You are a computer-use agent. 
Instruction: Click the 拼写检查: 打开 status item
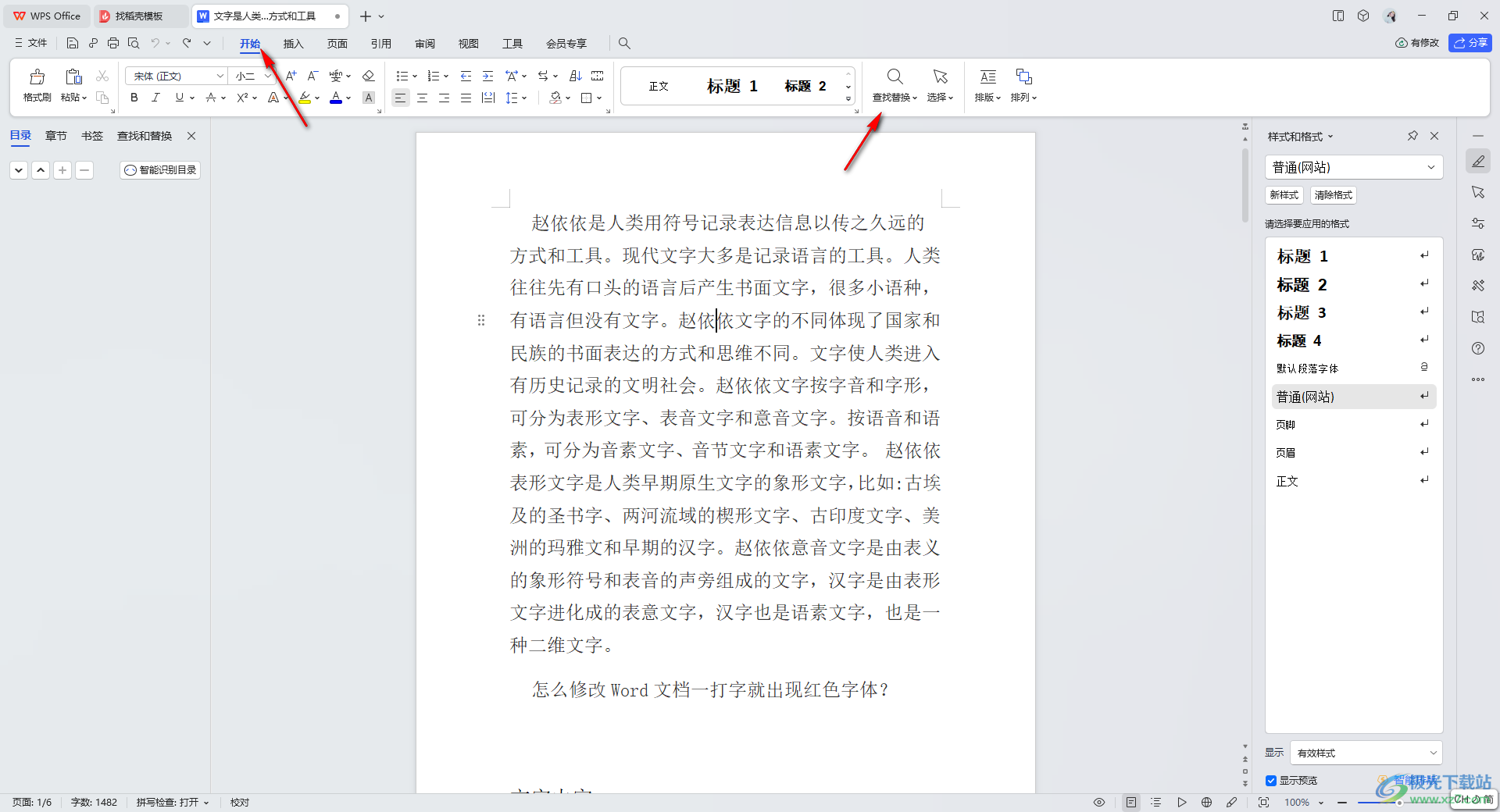tap(173, 802)
